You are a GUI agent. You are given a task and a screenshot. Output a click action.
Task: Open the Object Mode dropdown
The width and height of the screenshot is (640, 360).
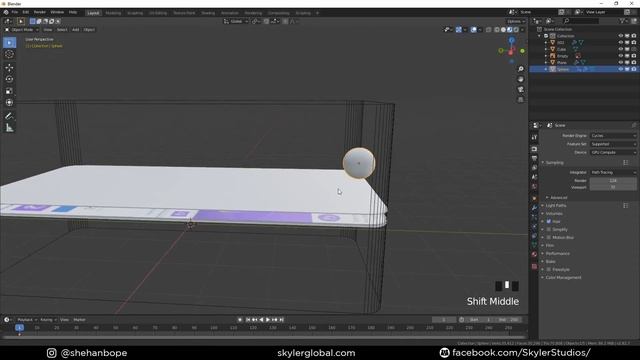click(x=22, y=30)
